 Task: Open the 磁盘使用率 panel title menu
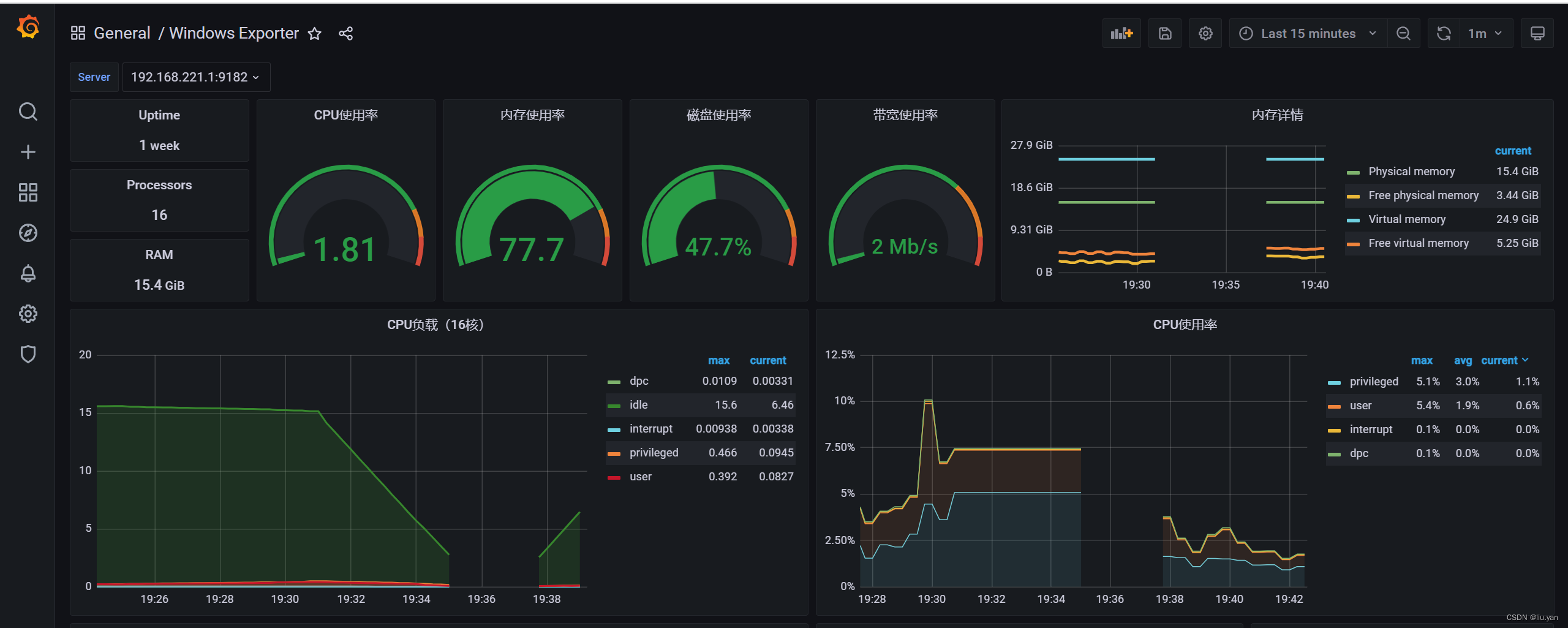point(718,115)
